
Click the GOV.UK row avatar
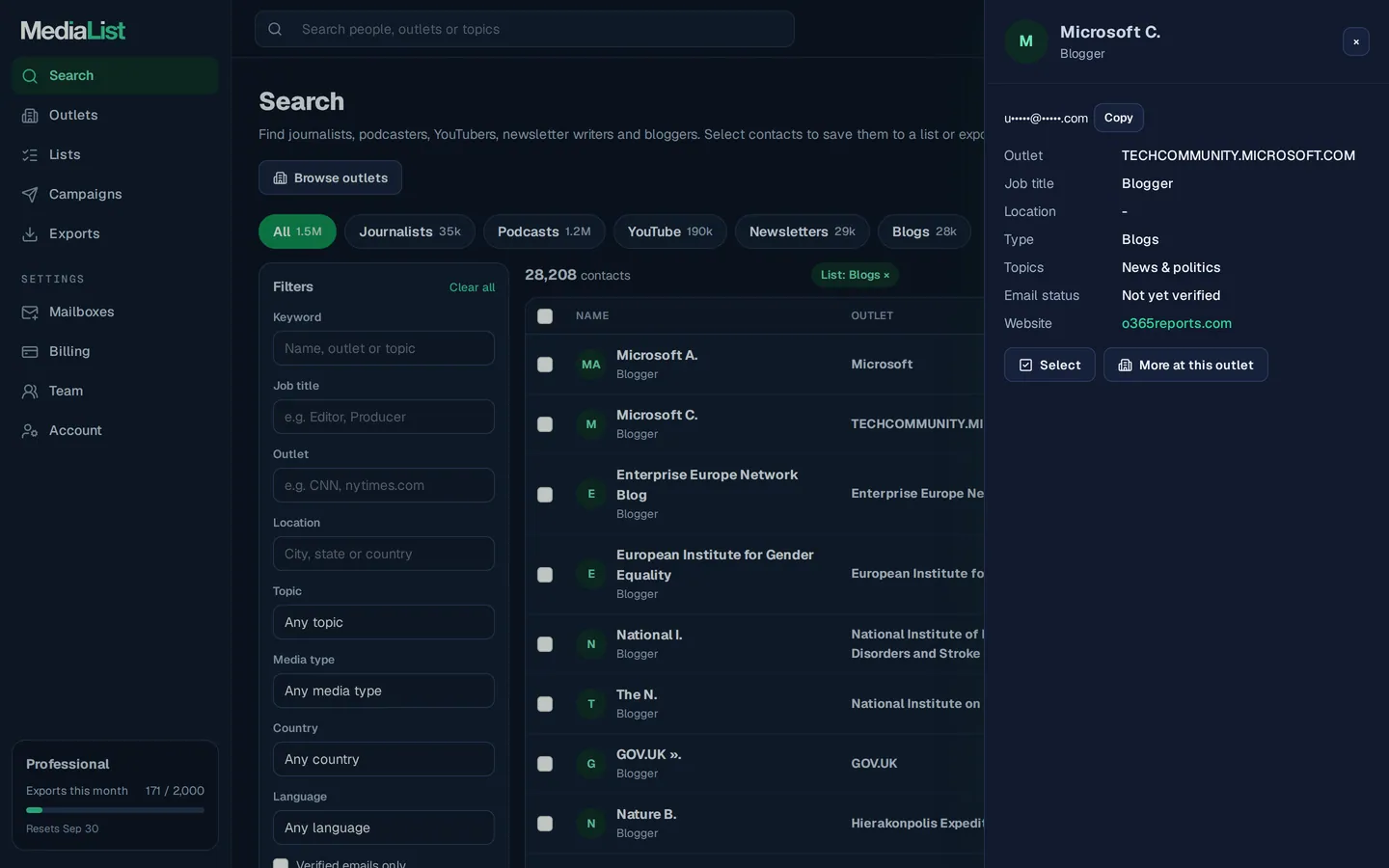click(x=591, y=764)
